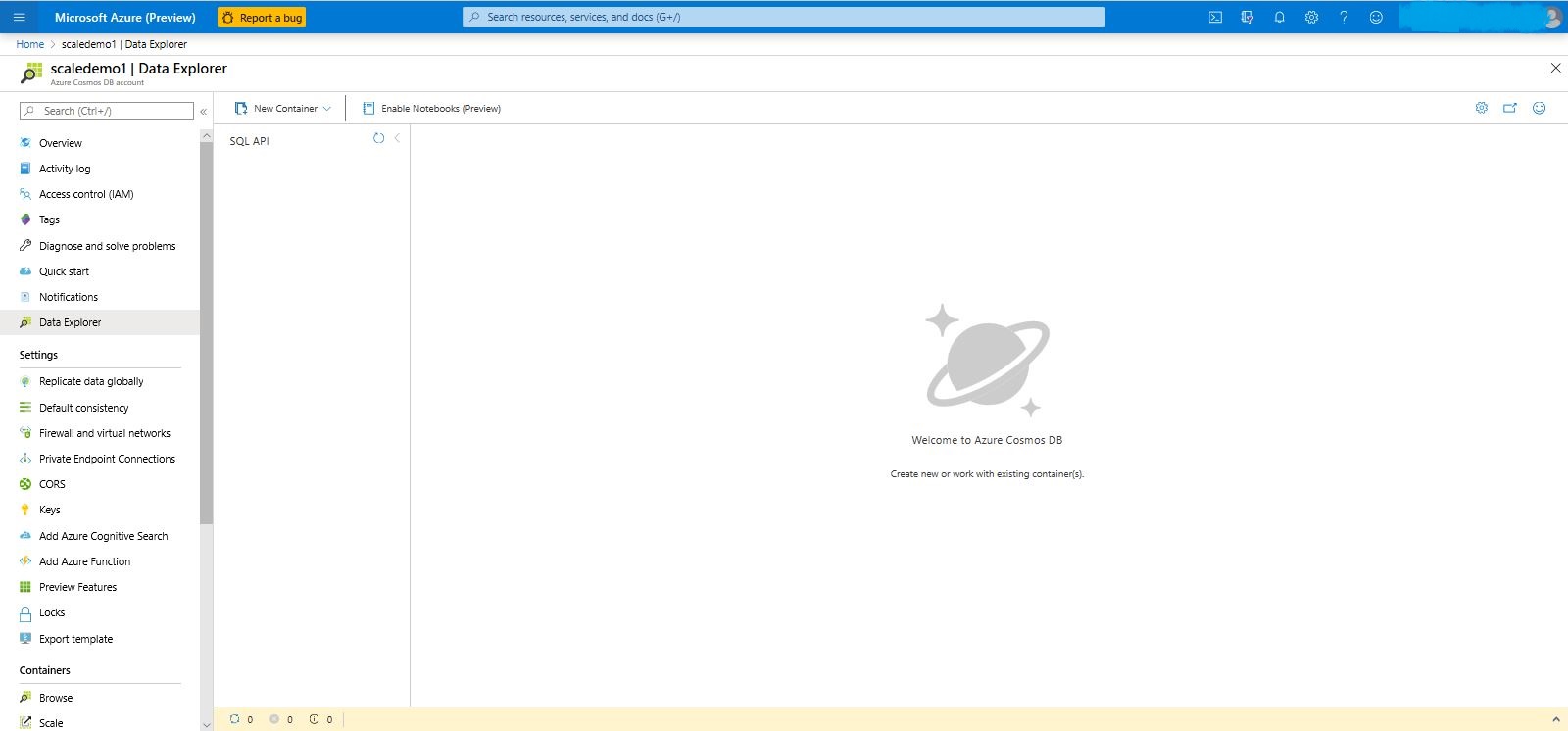Expand the notification console chevron
Image resolution: width=1568 pixels, height=731 pixels.
click(1555, 719)
